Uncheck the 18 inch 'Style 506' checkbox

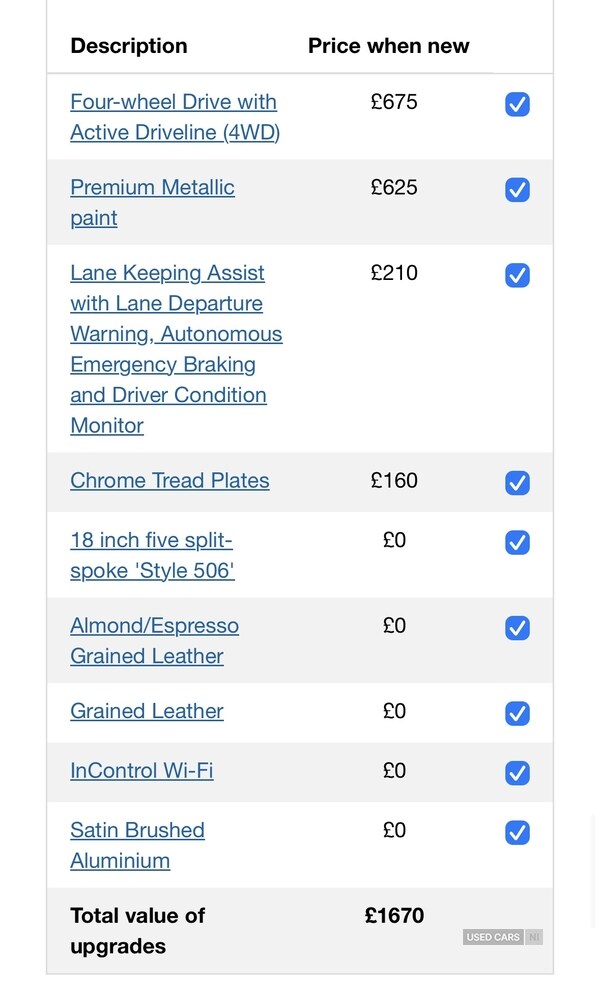517,542
